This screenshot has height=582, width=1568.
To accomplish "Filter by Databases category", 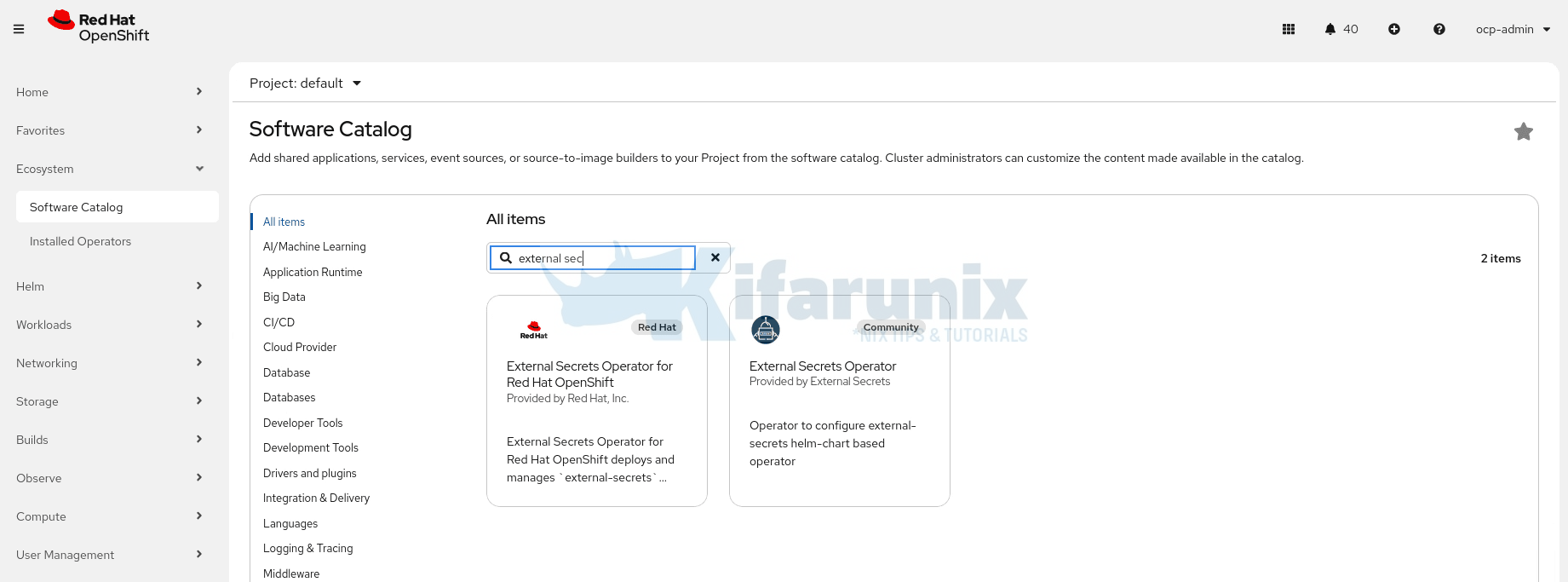I will 289,397.
